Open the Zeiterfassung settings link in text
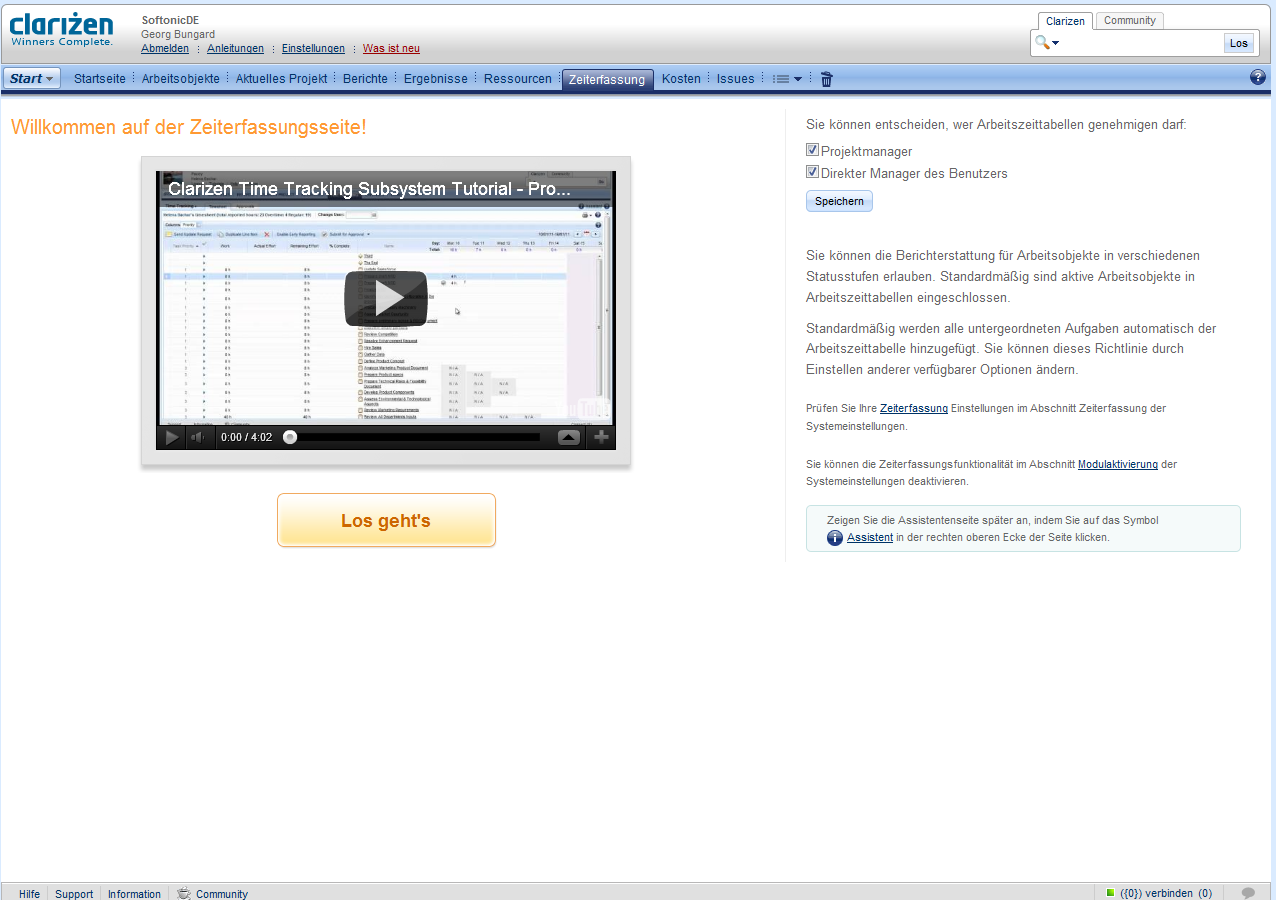The height and width of the screenshot is (900, 1276). pyautogui.click(x=914, y=408)
